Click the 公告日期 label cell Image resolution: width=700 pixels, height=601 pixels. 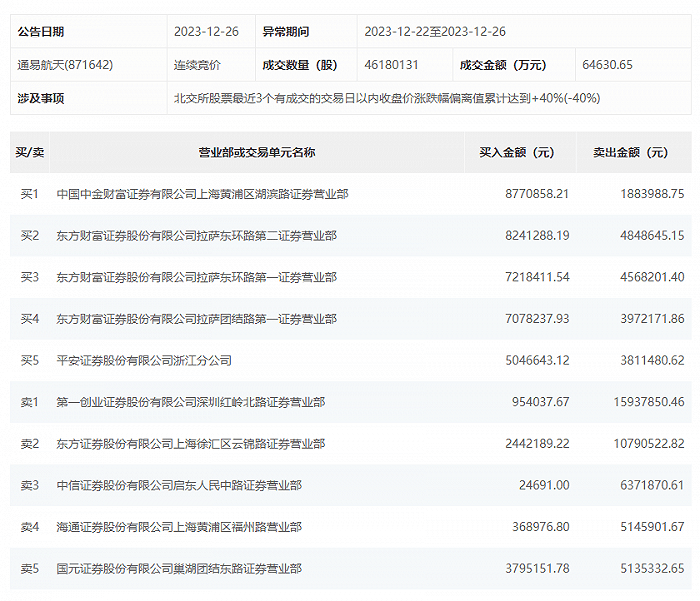click(89, 31)
